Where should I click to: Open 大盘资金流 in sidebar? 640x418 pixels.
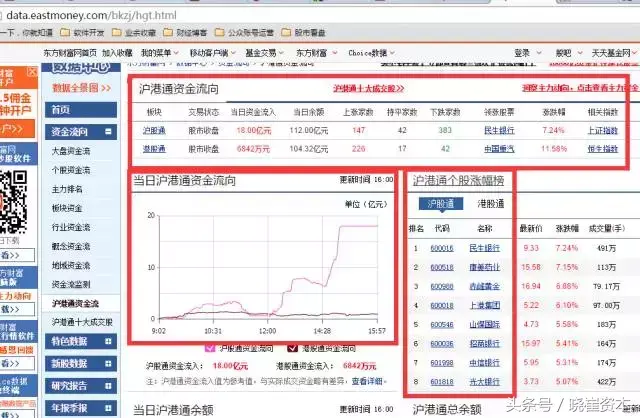(x=71, y=151)
